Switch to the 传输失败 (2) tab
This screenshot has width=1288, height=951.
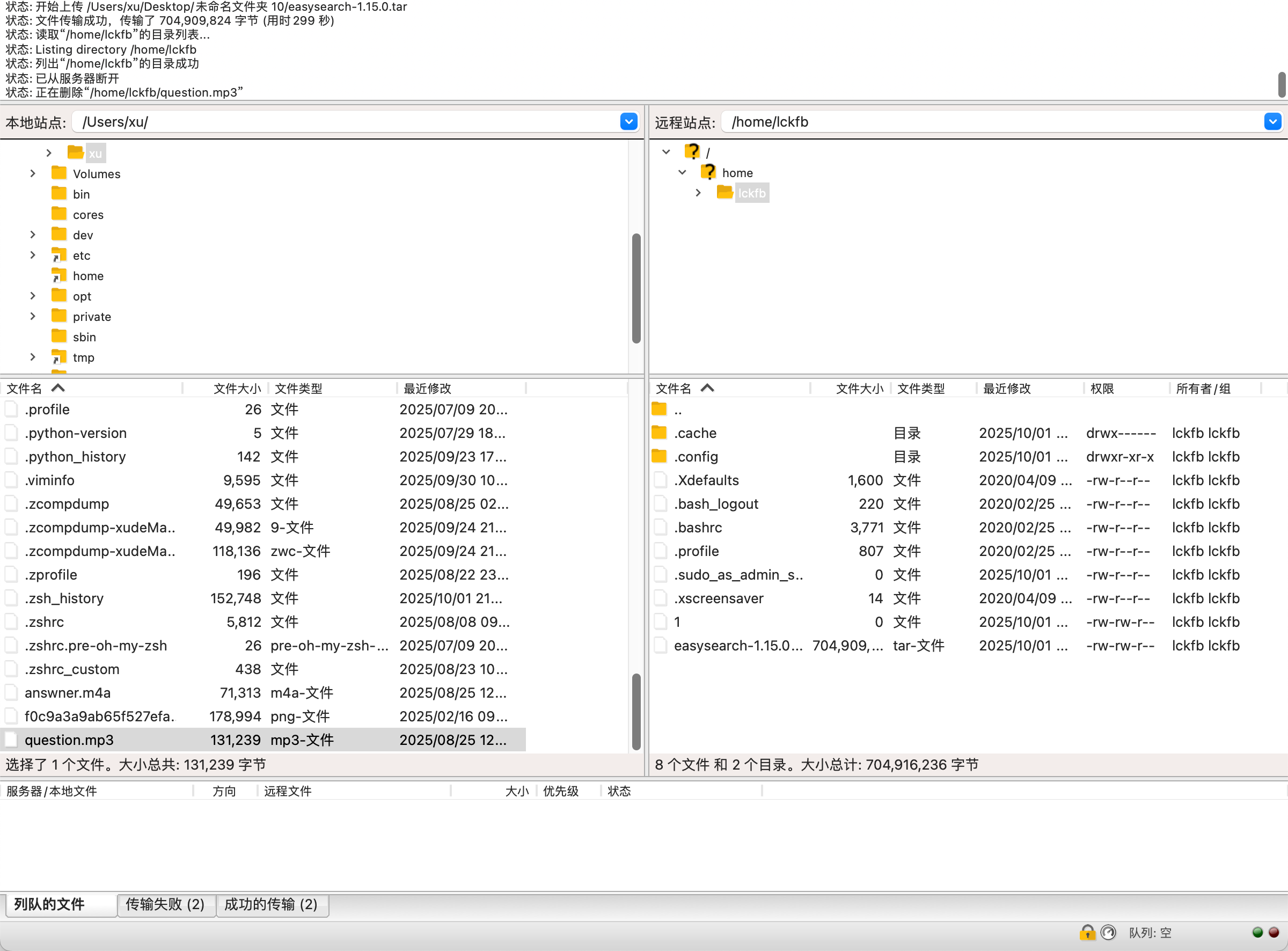165,904
